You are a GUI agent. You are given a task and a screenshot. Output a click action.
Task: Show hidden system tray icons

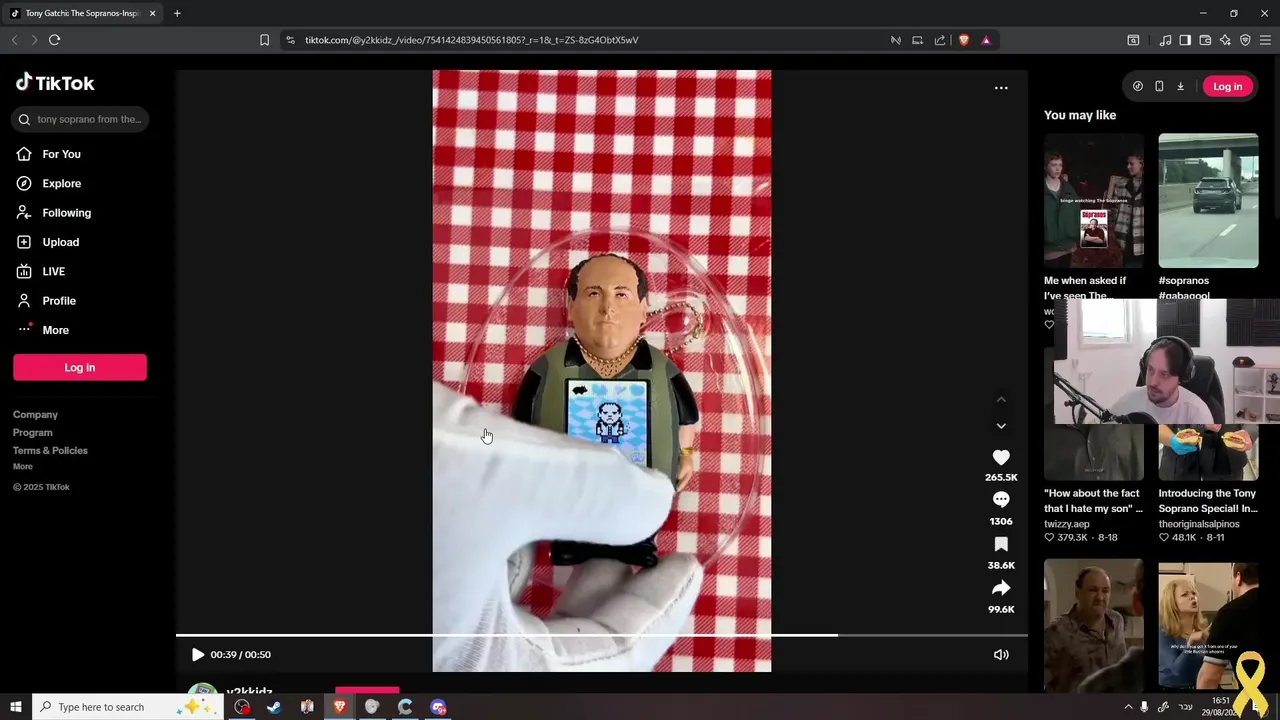[x=1128, y=707]
